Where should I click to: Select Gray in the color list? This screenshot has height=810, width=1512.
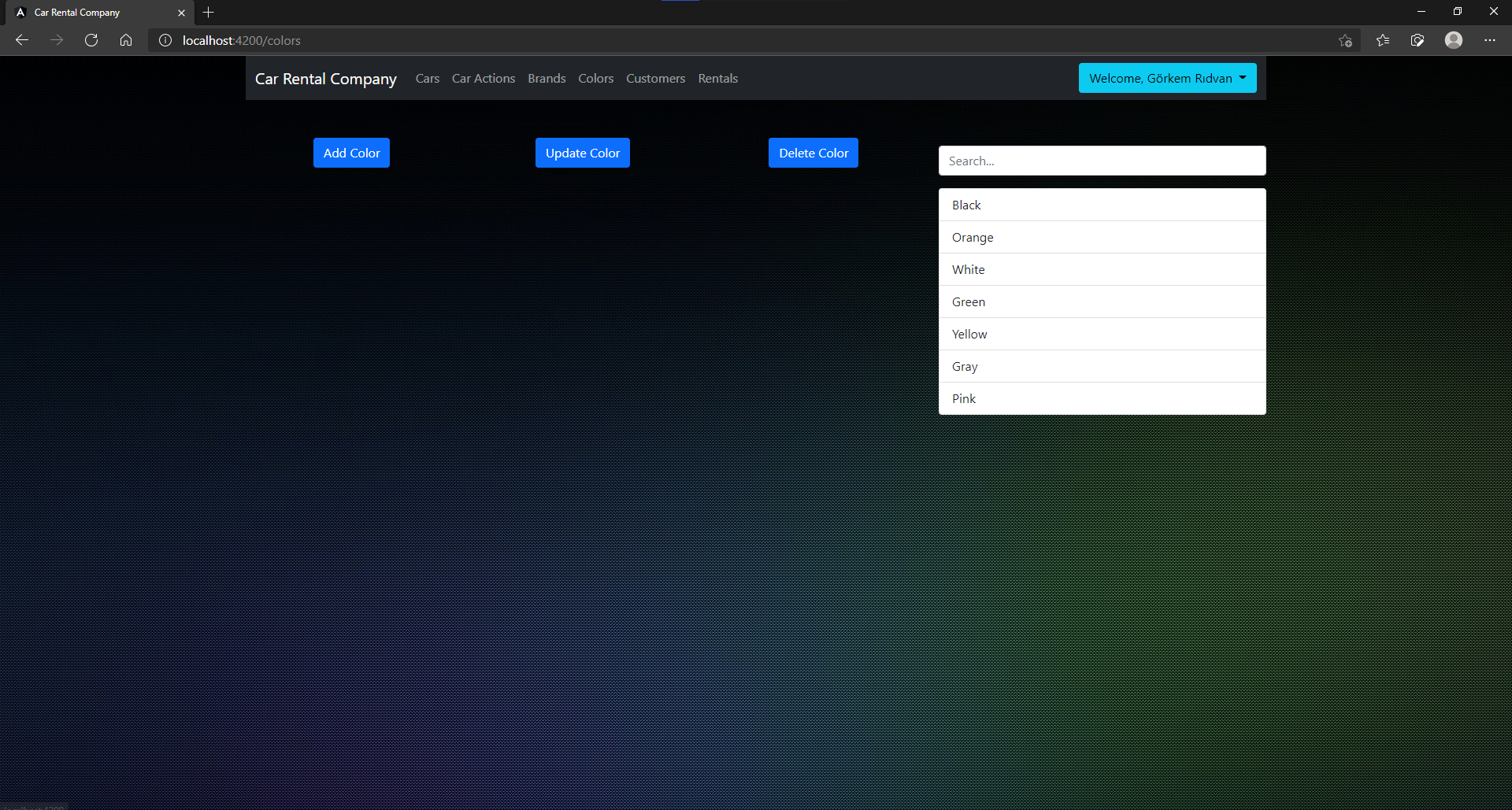pos(1102,366)
